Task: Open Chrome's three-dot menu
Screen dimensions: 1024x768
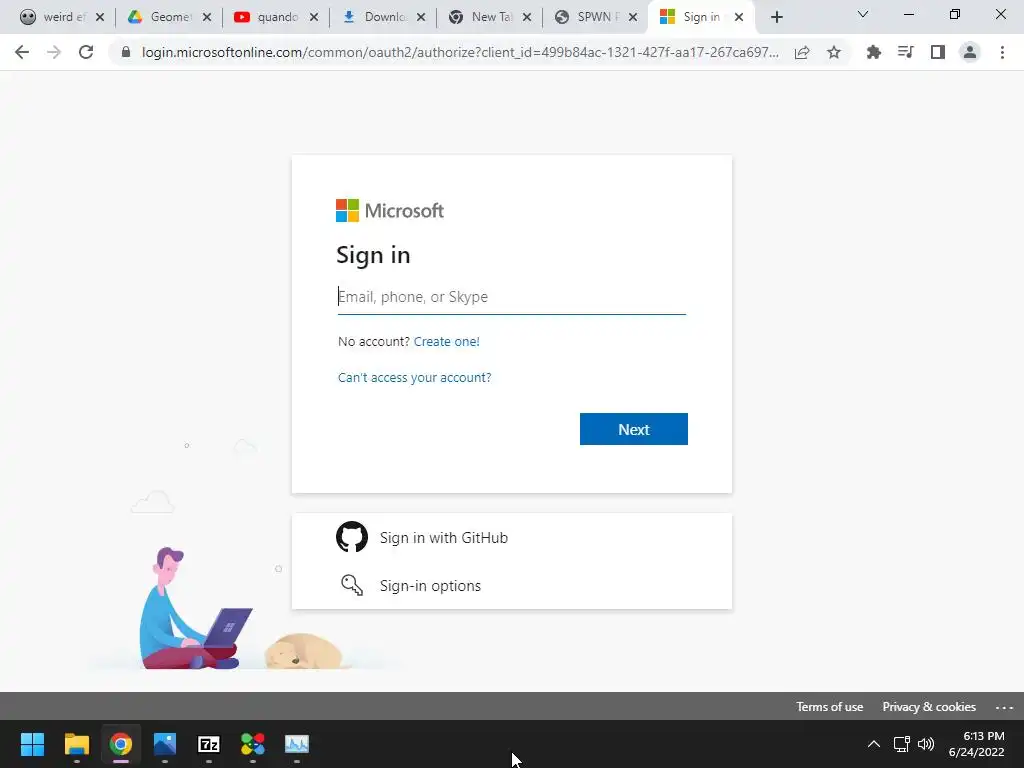Action: 1002,52
